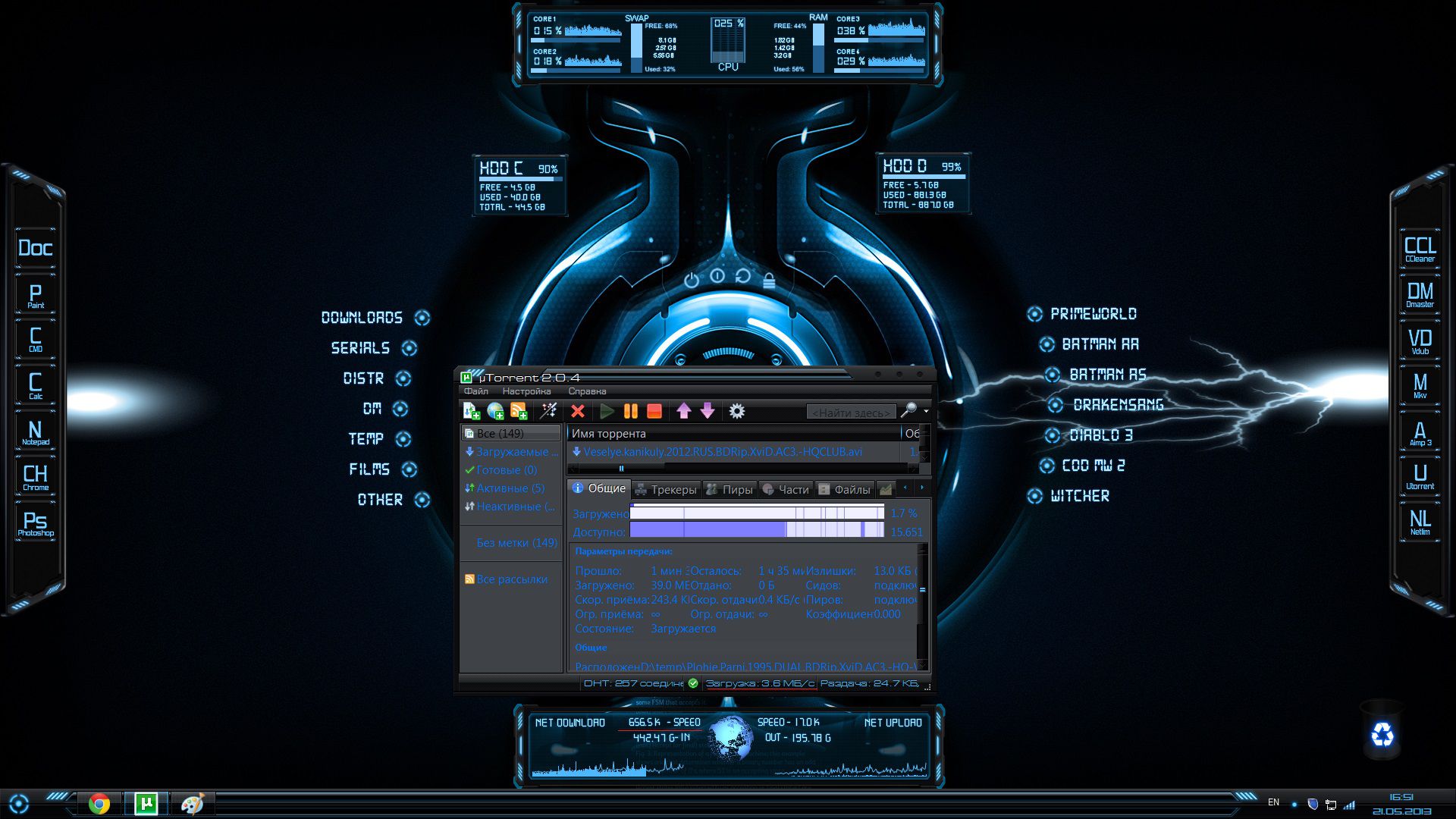Open the RSS Downloader icon
Screen dimensions: 1456x819
pyautogui.click(x=520, y=411)
